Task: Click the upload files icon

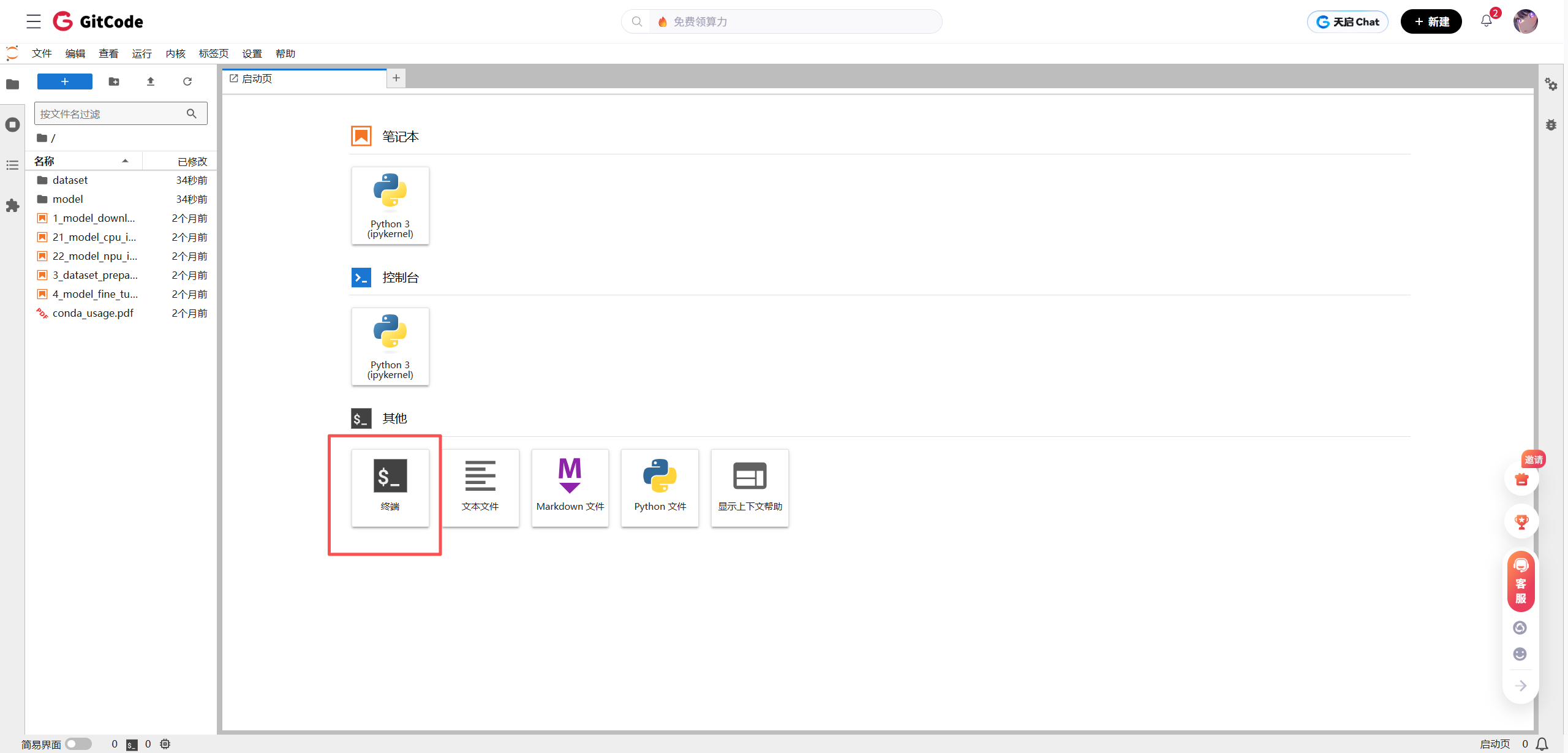Action: coord(151,81)
